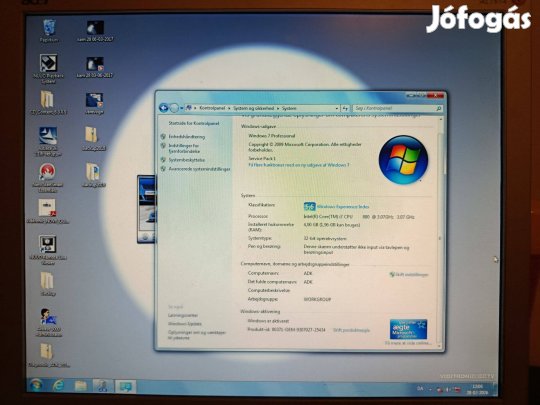
Task: Click the System og sikkerhed breadcrumb
Action: [x=253, y=108]
